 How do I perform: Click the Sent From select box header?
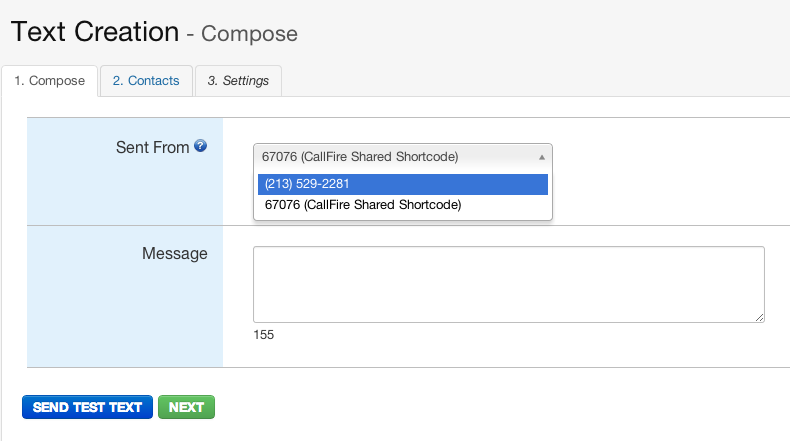(x=403, y=157)
